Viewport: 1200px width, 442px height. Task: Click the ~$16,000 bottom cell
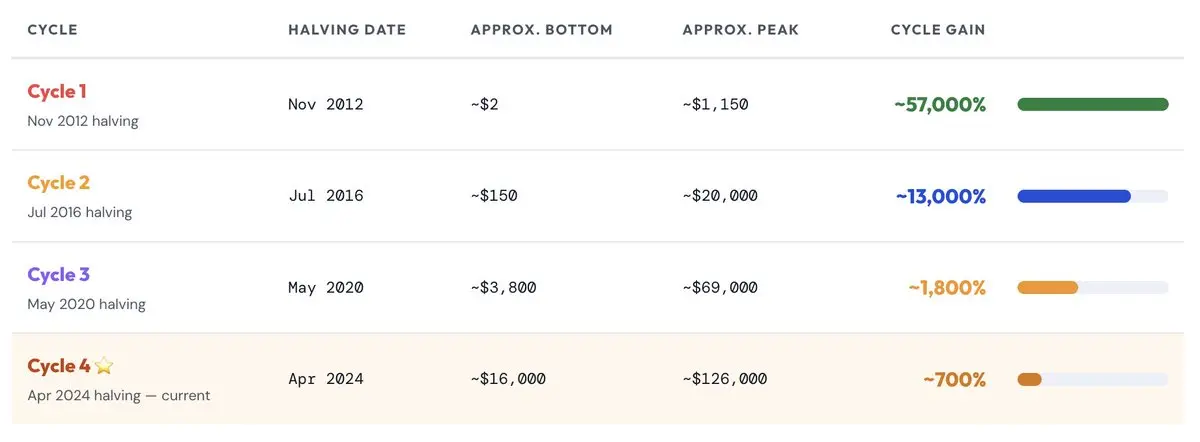508,379
